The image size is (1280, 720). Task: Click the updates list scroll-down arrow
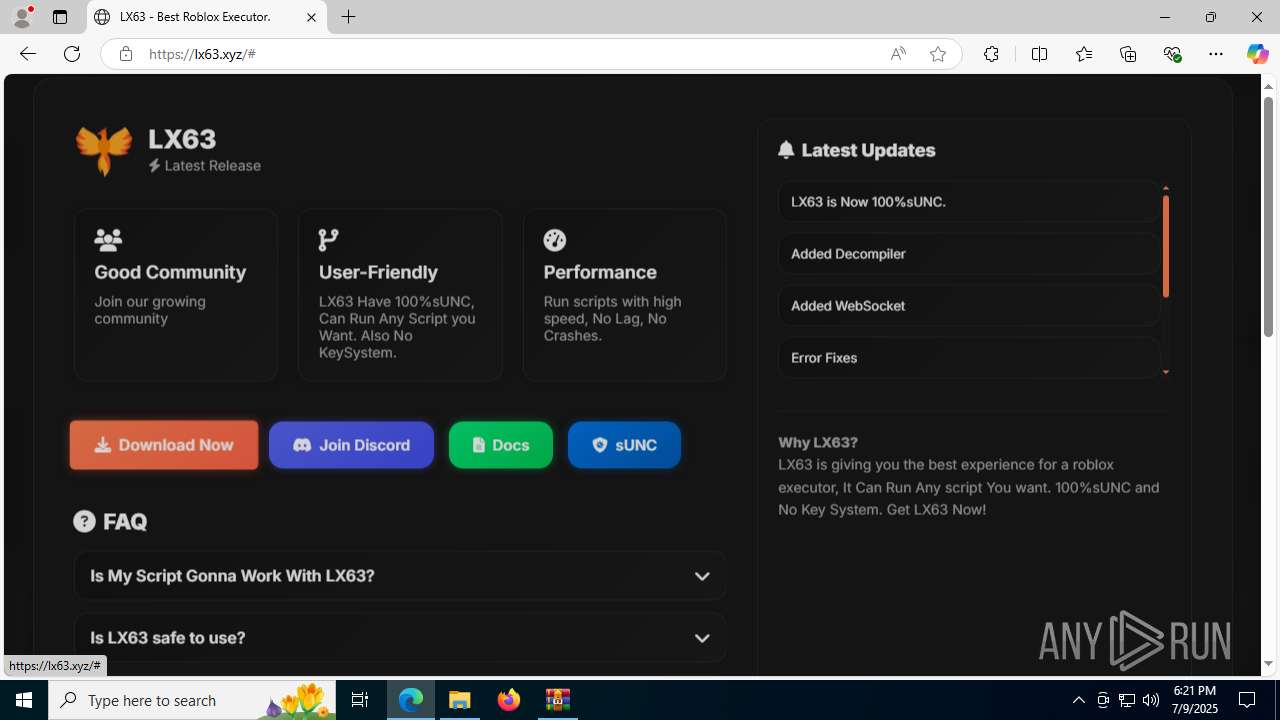[1166, 372]
